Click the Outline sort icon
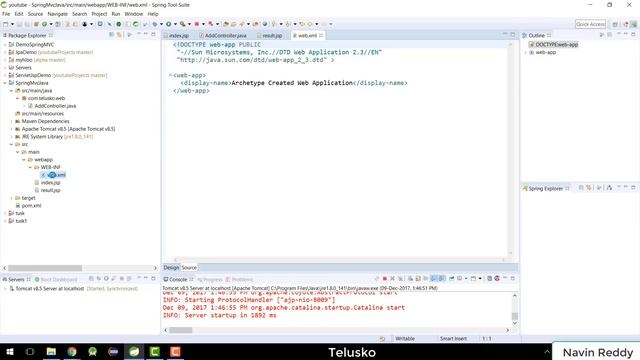 point(602,35)
